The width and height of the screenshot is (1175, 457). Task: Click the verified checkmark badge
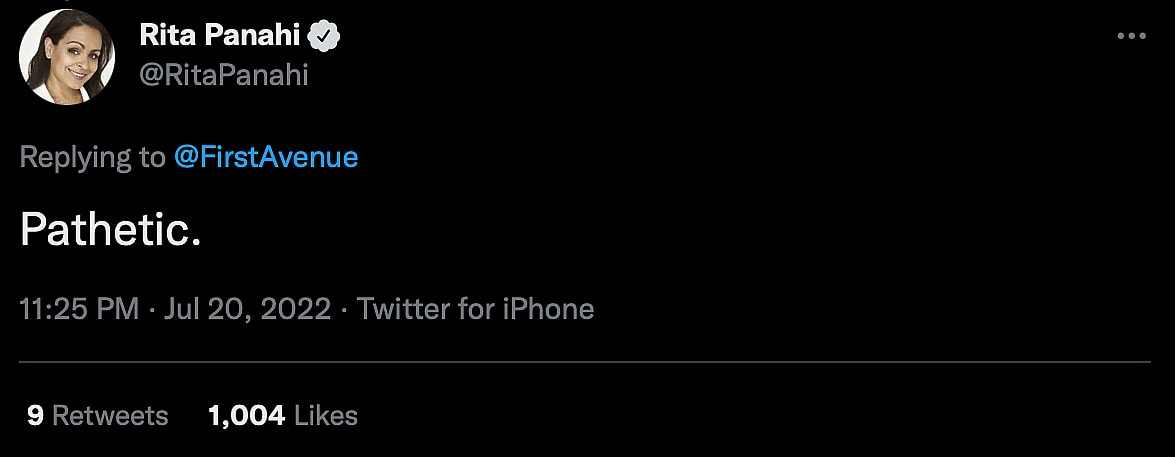click(326, 38)
